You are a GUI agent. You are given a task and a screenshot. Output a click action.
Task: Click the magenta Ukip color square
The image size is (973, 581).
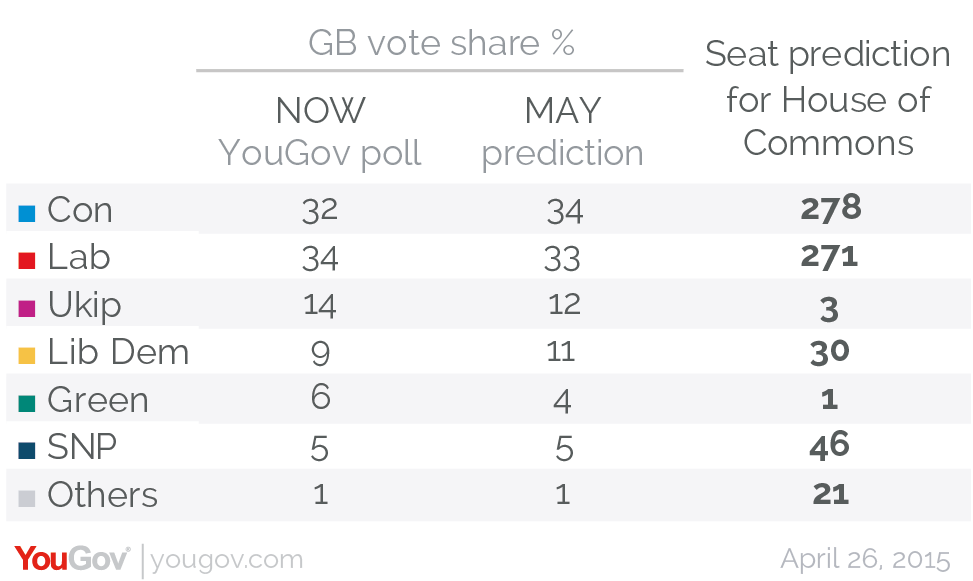27,309
